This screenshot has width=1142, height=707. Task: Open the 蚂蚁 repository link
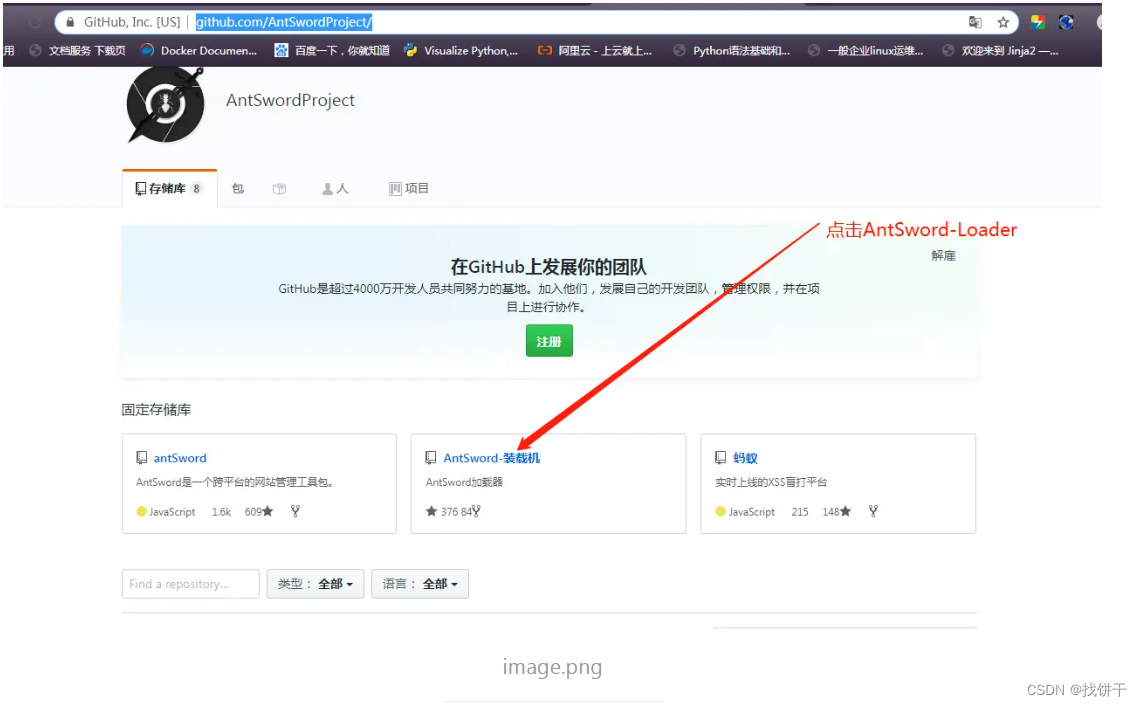pyautogui.click(x=745, y=458)
